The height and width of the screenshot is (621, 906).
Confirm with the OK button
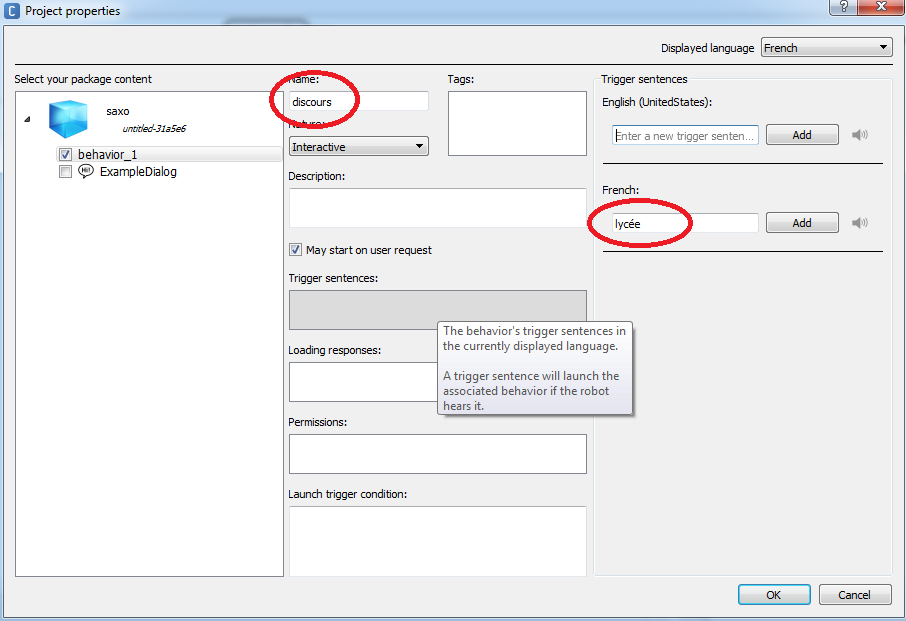(774, 594)
